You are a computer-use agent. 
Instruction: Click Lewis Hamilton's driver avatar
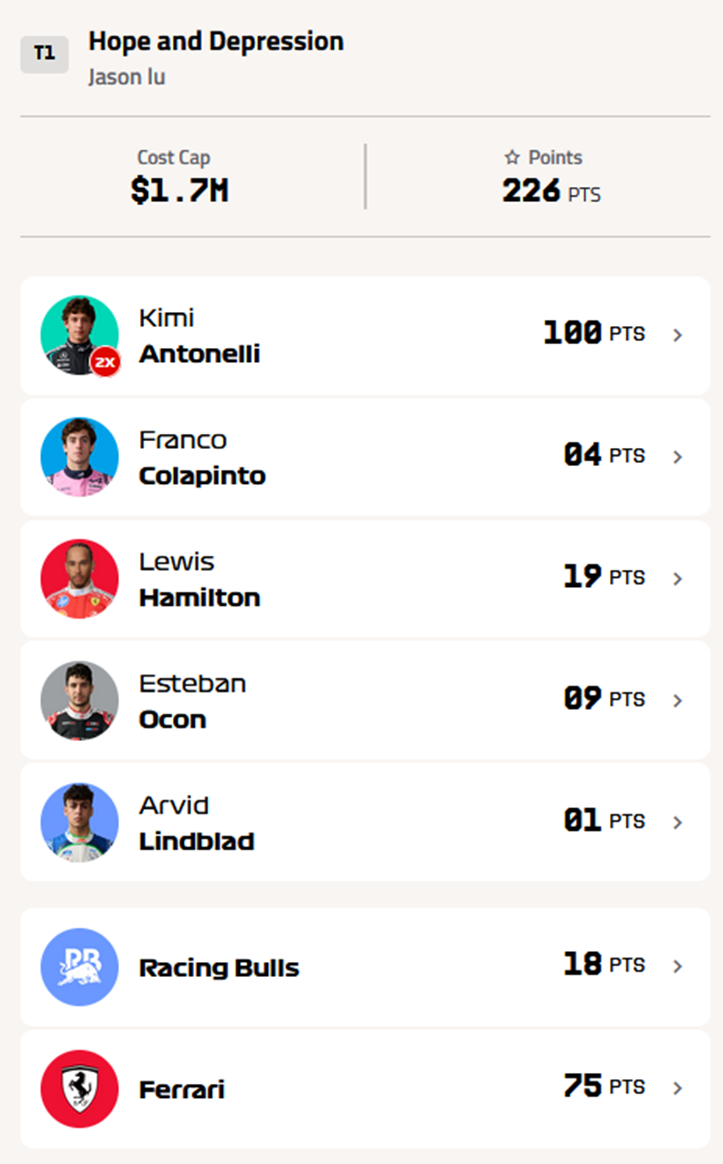(x=79, y=579)
